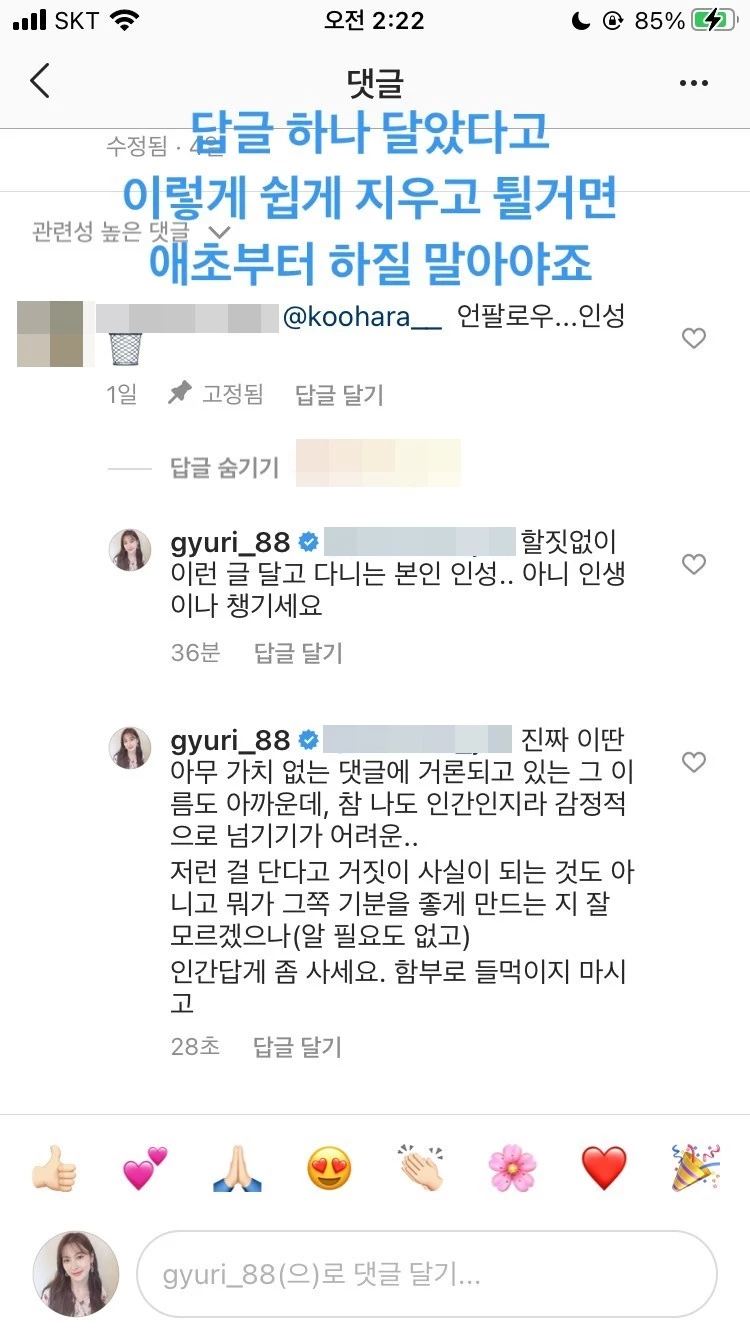Tap 답글 달기 under the 36분 reply
Image resolution: width=750 pixels, height=1334 pixels.
tap(298, 653)
